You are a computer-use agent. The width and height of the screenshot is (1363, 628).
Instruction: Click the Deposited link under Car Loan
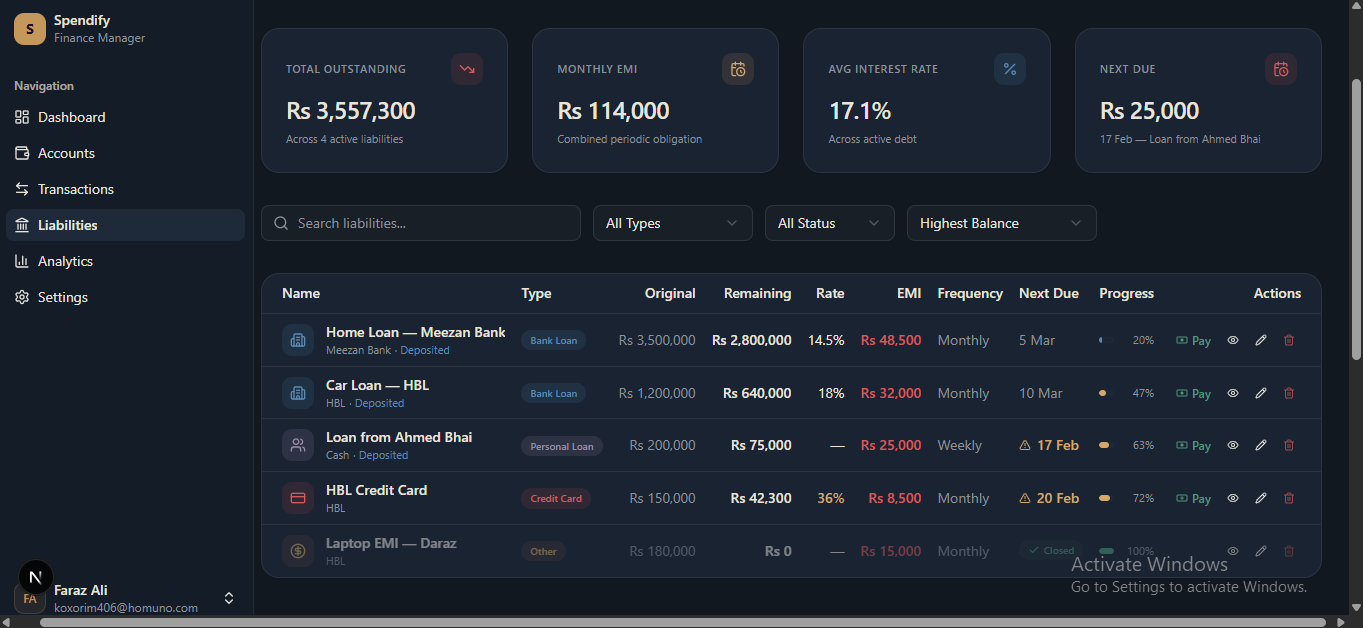[x=379, y=401]
